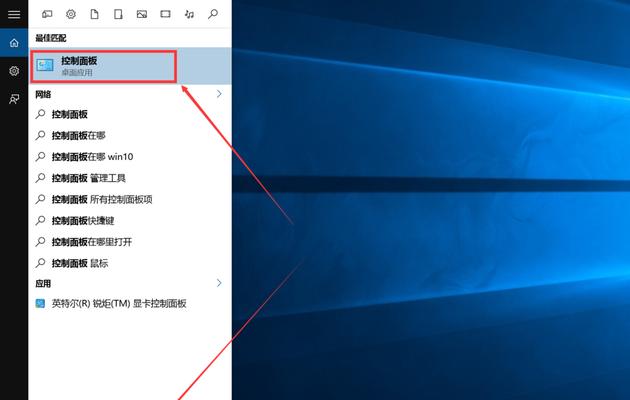Filter search results by Folders icon
The width and height of the screenshot is (630, 400).
118,14
